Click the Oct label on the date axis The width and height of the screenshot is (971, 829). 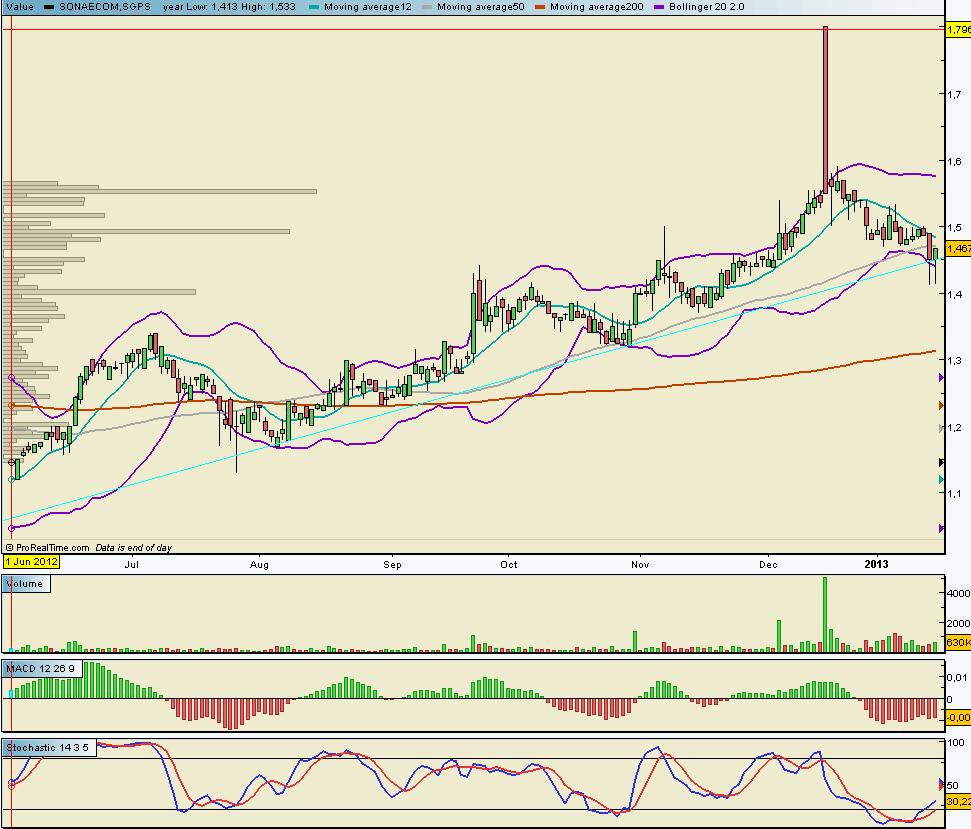coord(509,565)
